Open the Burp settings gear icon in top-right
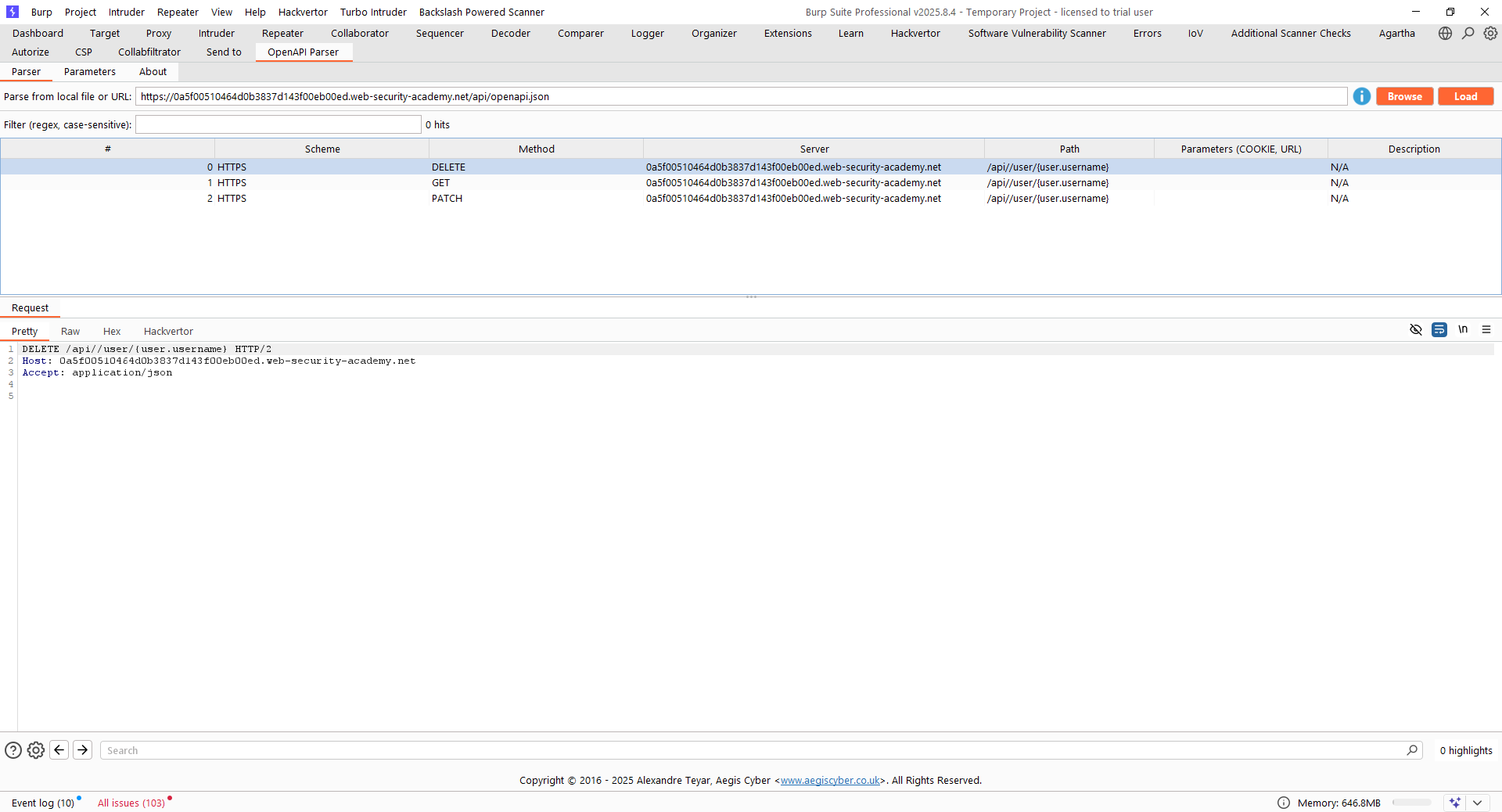The image size is (1502, 812). pos(1490,33)
